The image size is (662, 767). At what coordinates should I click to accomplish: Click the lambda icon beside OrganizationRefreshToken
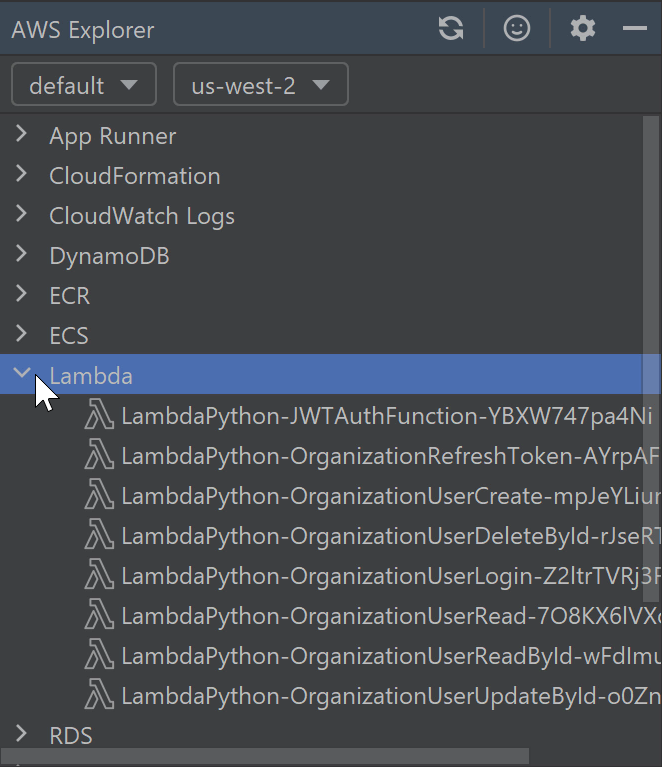tap(100, 456)
